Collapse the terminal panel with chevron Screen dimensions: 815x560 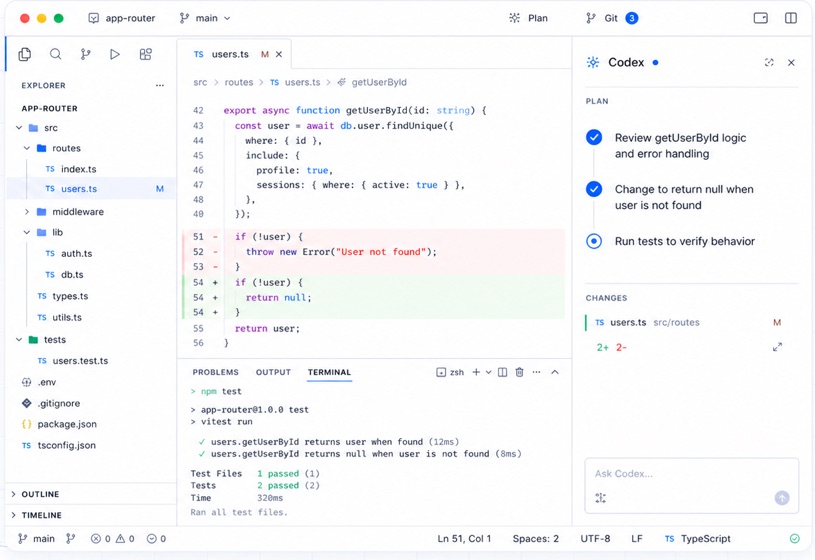[x=555, y=372]
